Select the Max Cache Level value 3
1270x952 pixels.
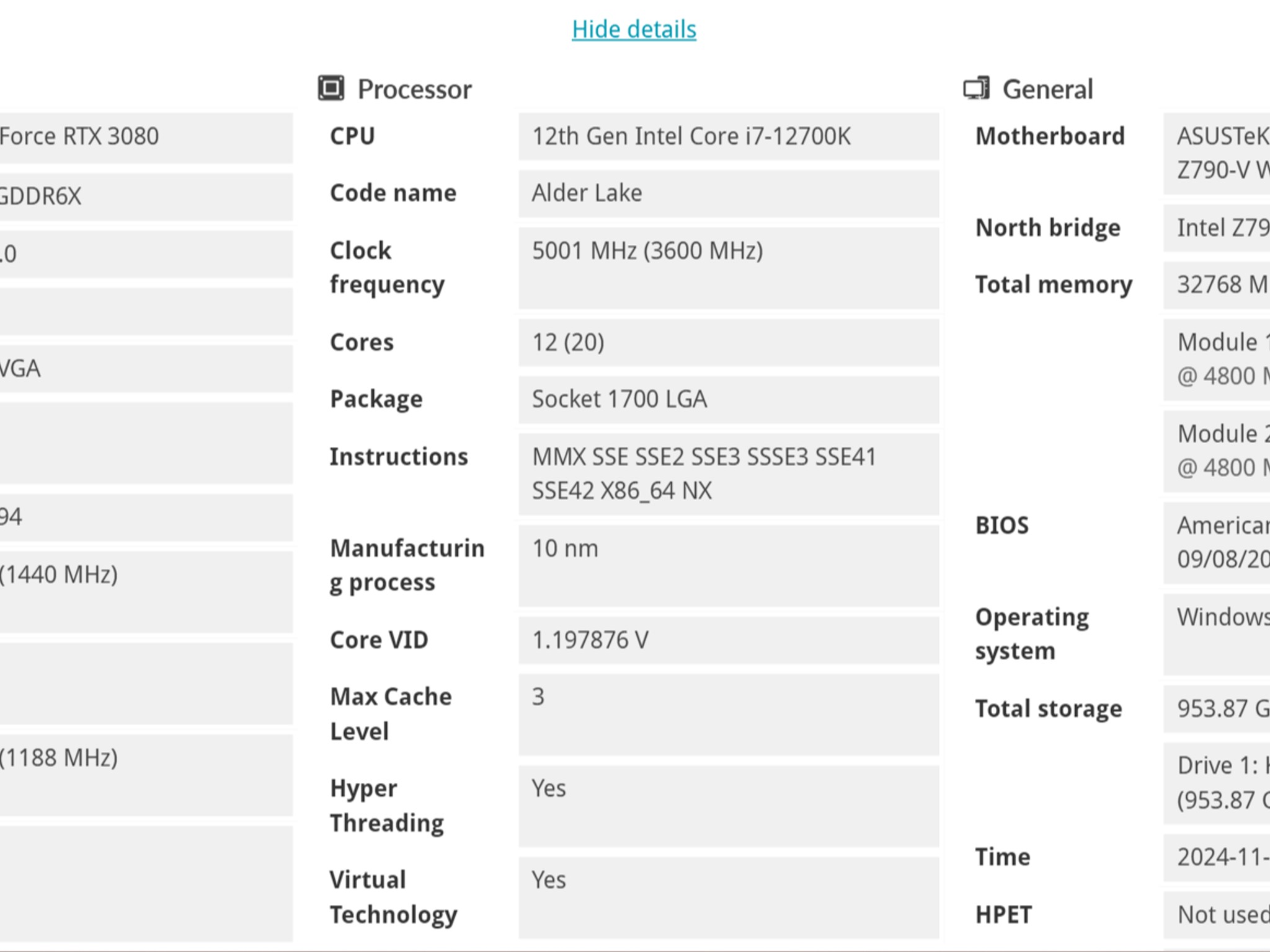click(729, 714)
